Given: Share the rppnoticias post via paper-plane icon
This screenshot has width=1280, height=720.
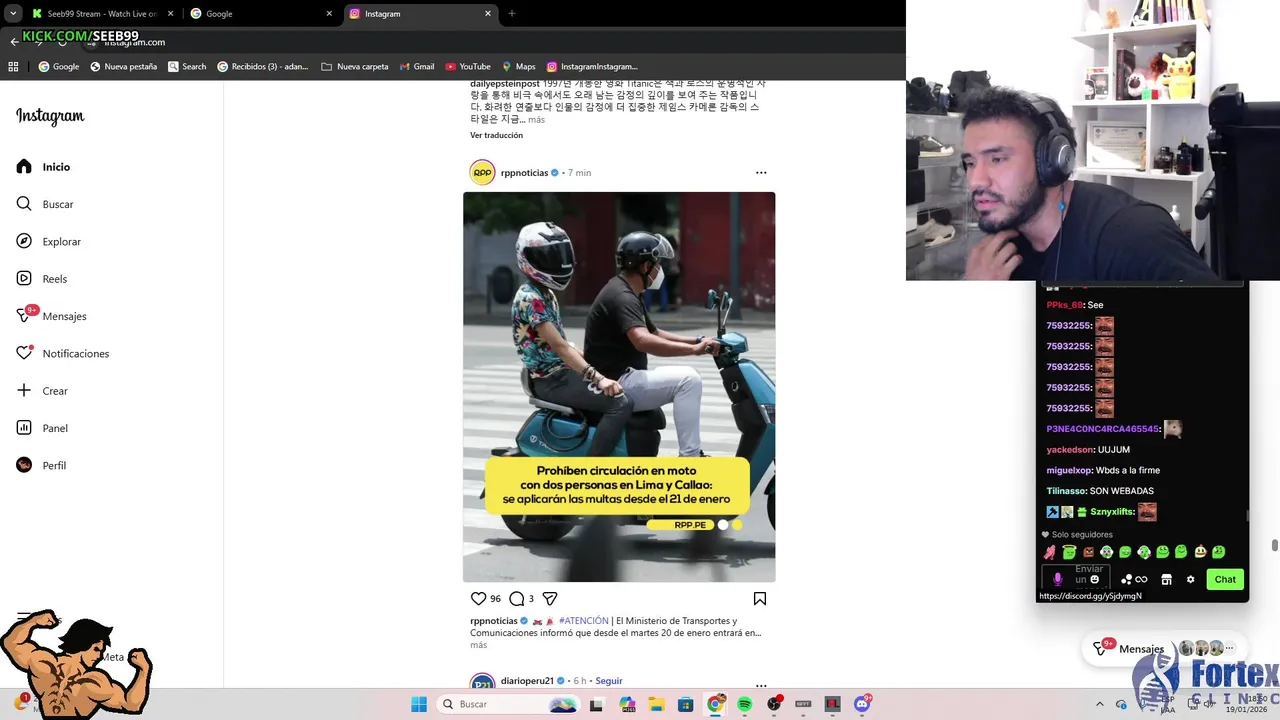Looking at the screenshot, I should tap(549, 598).
